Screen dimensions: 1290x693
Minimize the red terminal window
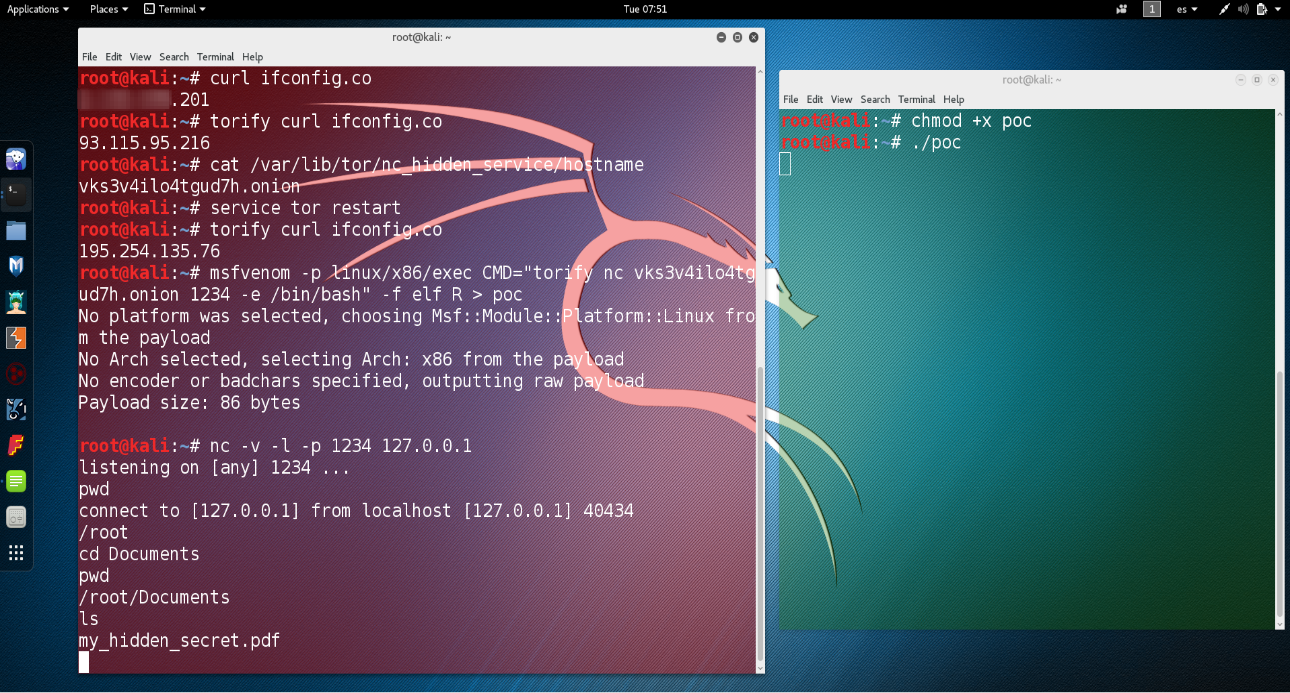coord(722,37)
